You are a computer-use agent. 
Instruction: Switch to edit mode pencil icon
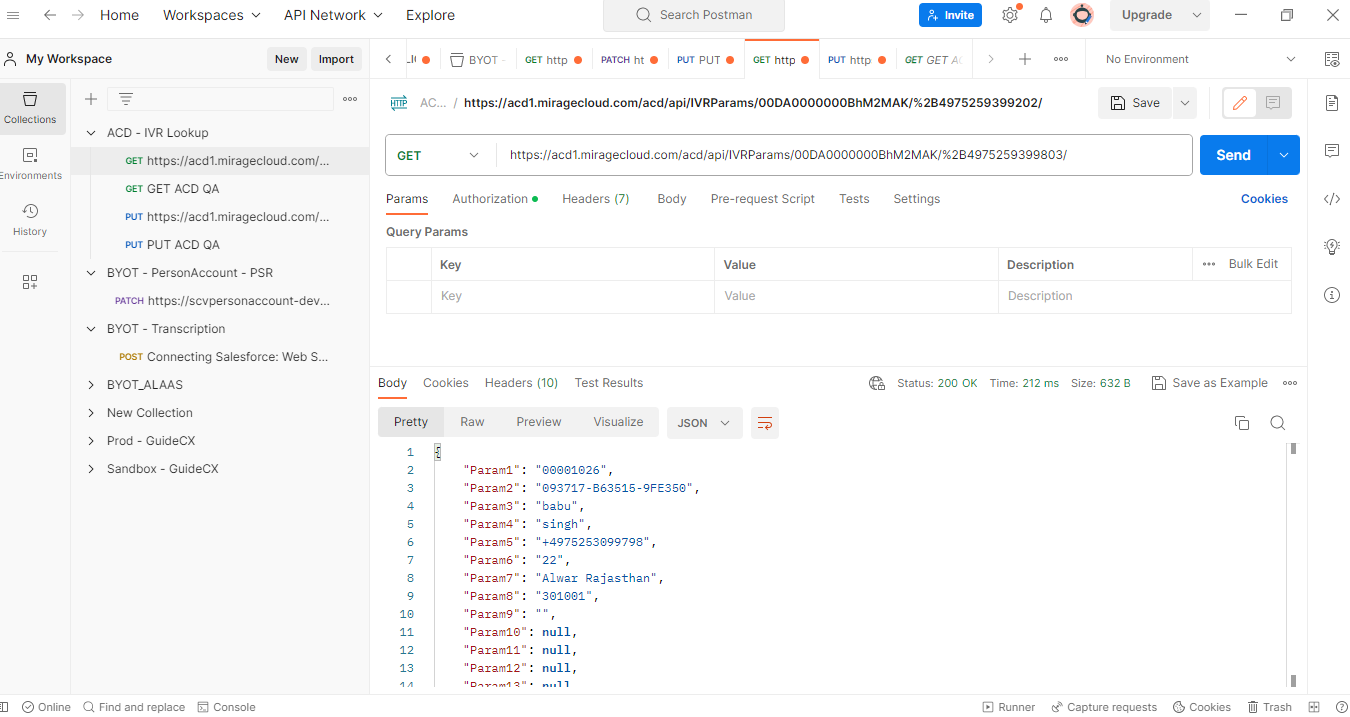(1240, 103)
